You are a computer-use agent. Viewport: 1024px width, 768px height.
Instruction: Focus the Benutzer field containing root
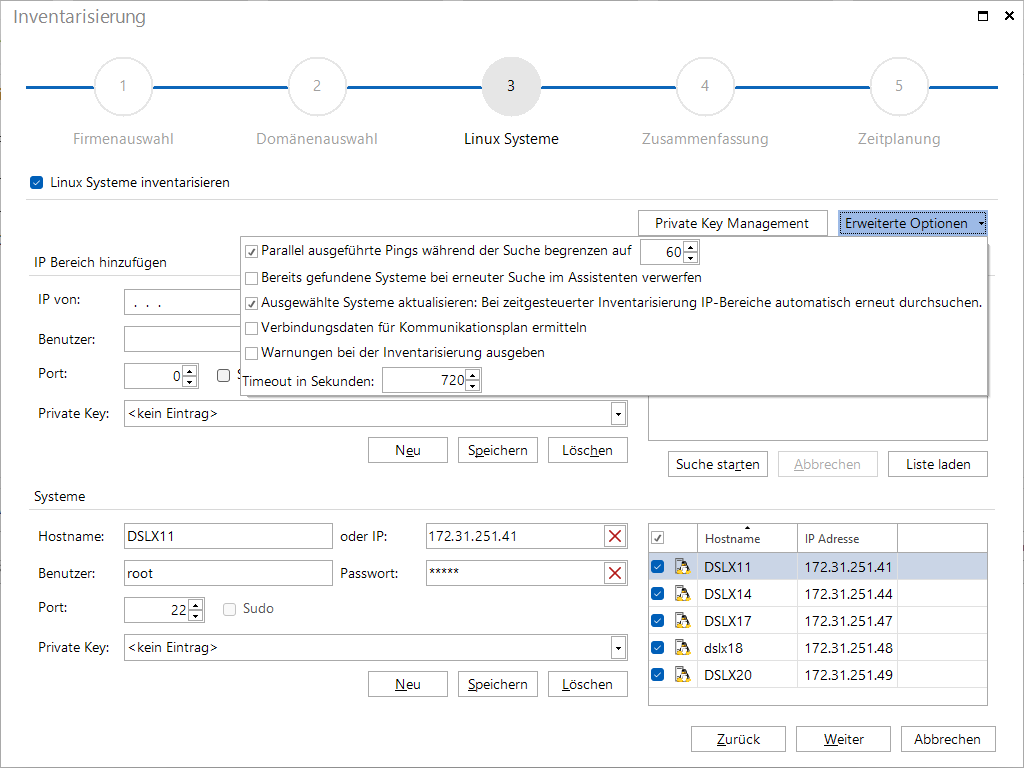click(228, 573)
